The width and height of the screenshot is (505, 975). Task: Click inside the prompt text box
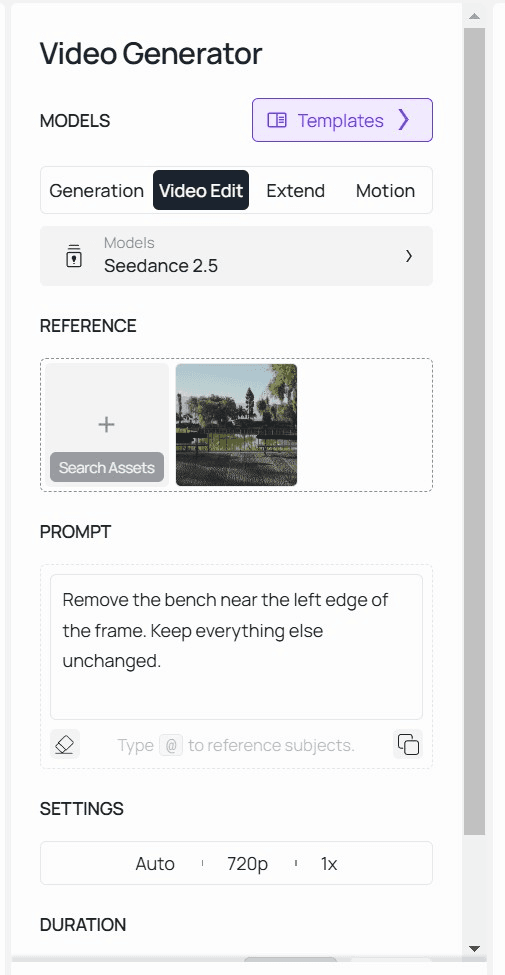(236, 647)
